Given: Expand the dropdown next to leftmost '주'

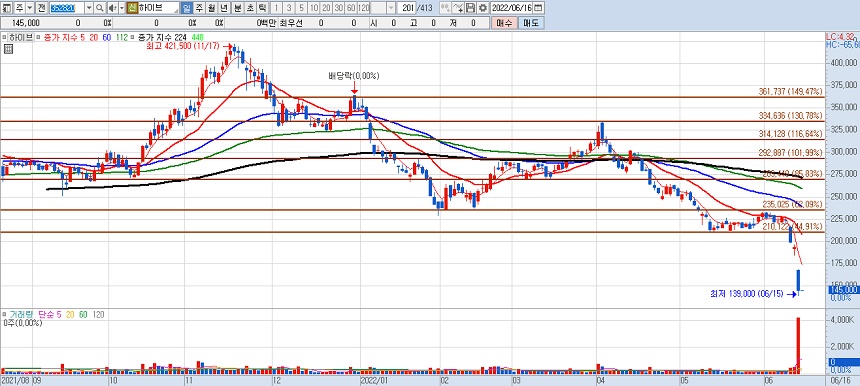Looking at the screenshot, I should pyautogui.click(x=30, y=8).
